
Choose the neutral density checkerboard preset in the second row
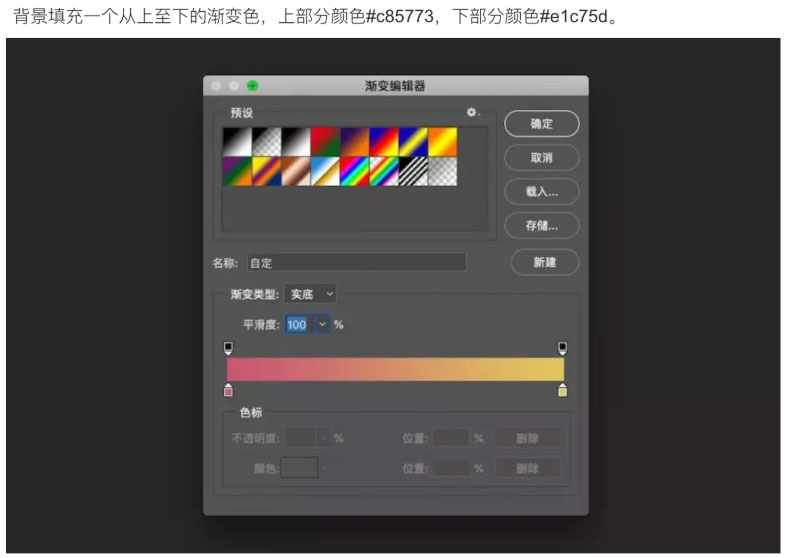[x=443, y=171]
